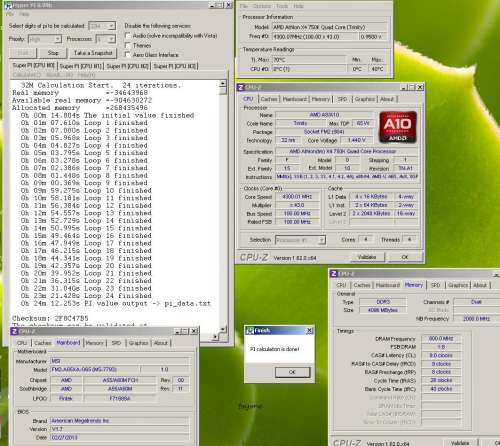
Task: Click Validate in the Memory CPU-Z window
Action: (460, 443)
